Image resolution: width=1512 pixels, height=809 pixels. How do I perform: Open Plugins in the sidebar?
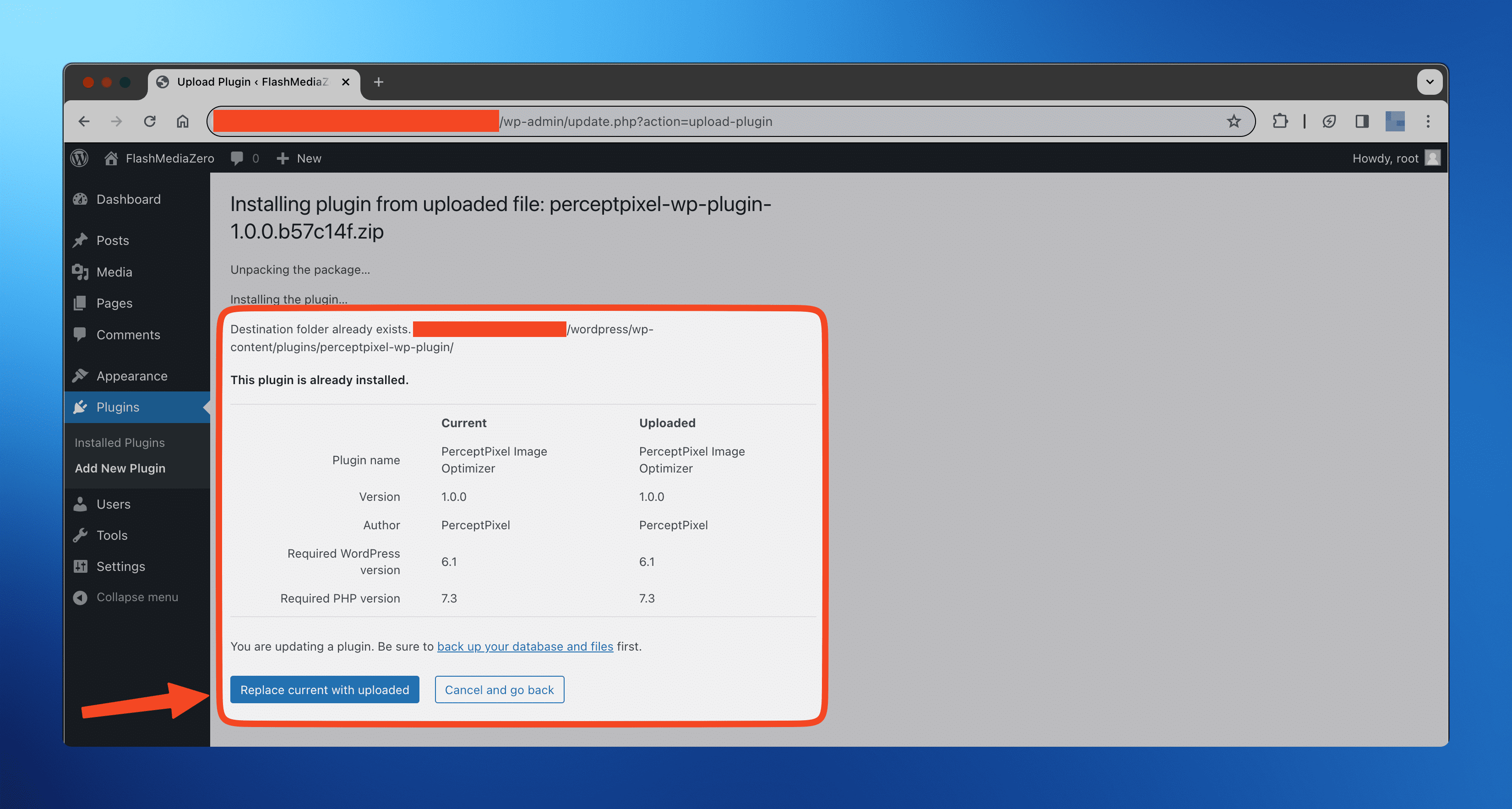pos(137,407)
